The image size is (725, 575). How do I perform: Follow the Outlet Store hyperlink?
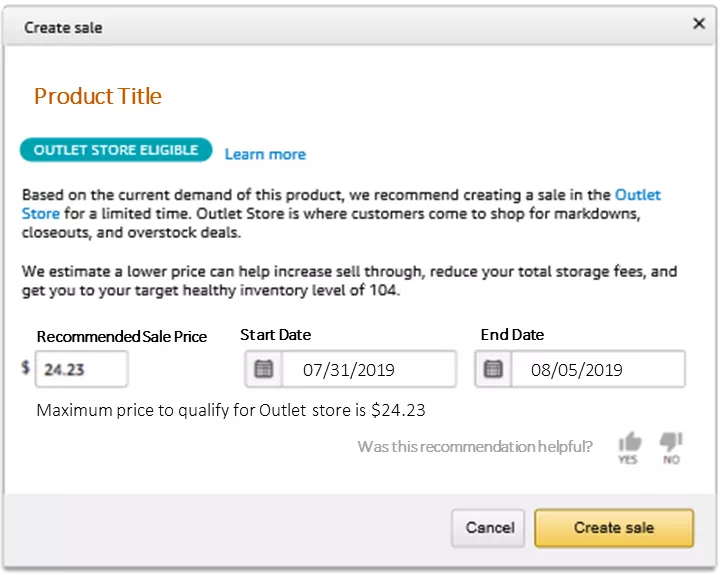[x=637, y=195]
